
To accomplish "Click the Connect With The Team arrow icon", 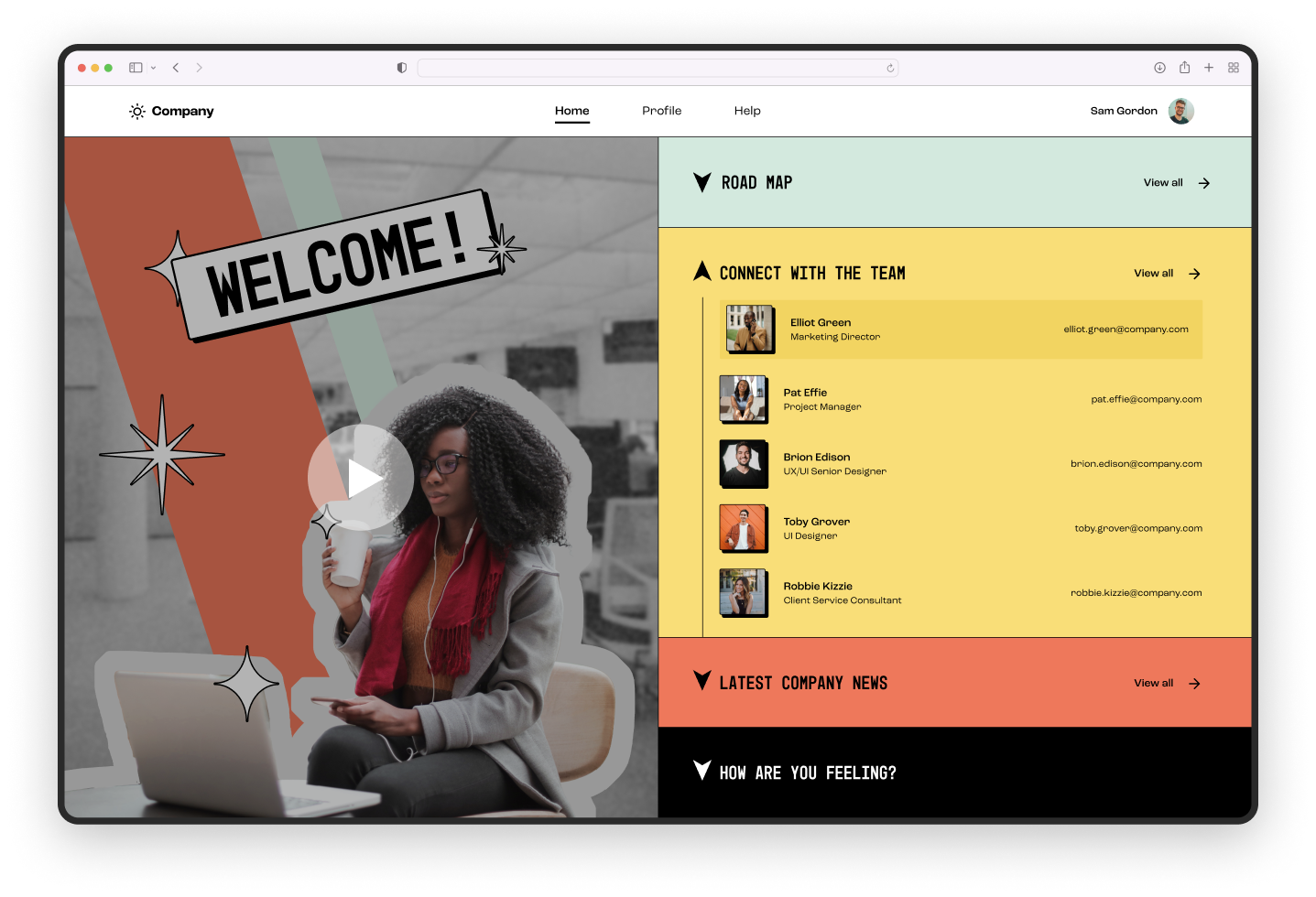I will pyautogui.click(x=1194, y=274).
